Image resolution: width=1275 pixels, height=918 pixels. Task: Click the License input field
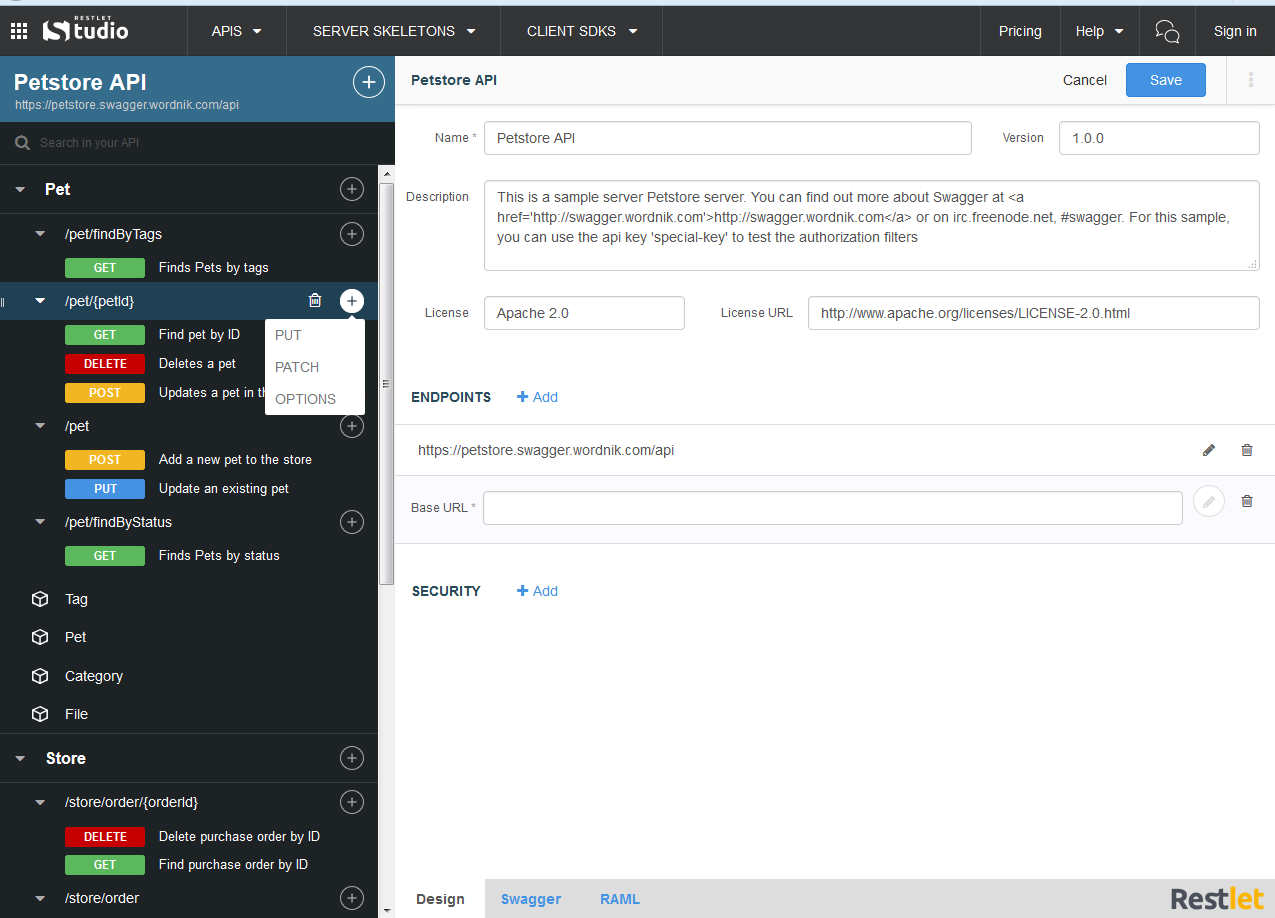pos(584,313)
